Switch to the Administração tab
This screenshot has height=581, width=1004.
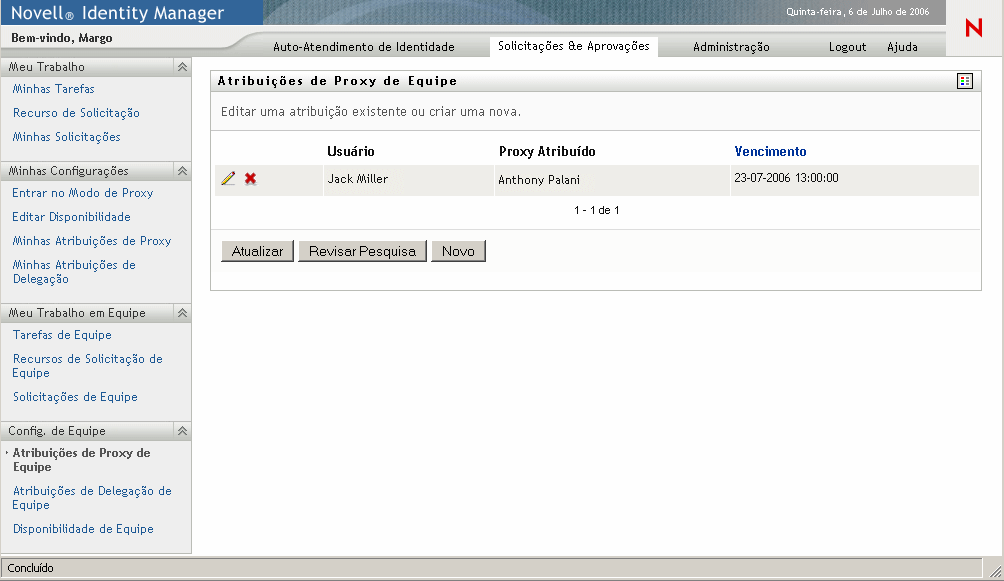click(x=731, y=47)
